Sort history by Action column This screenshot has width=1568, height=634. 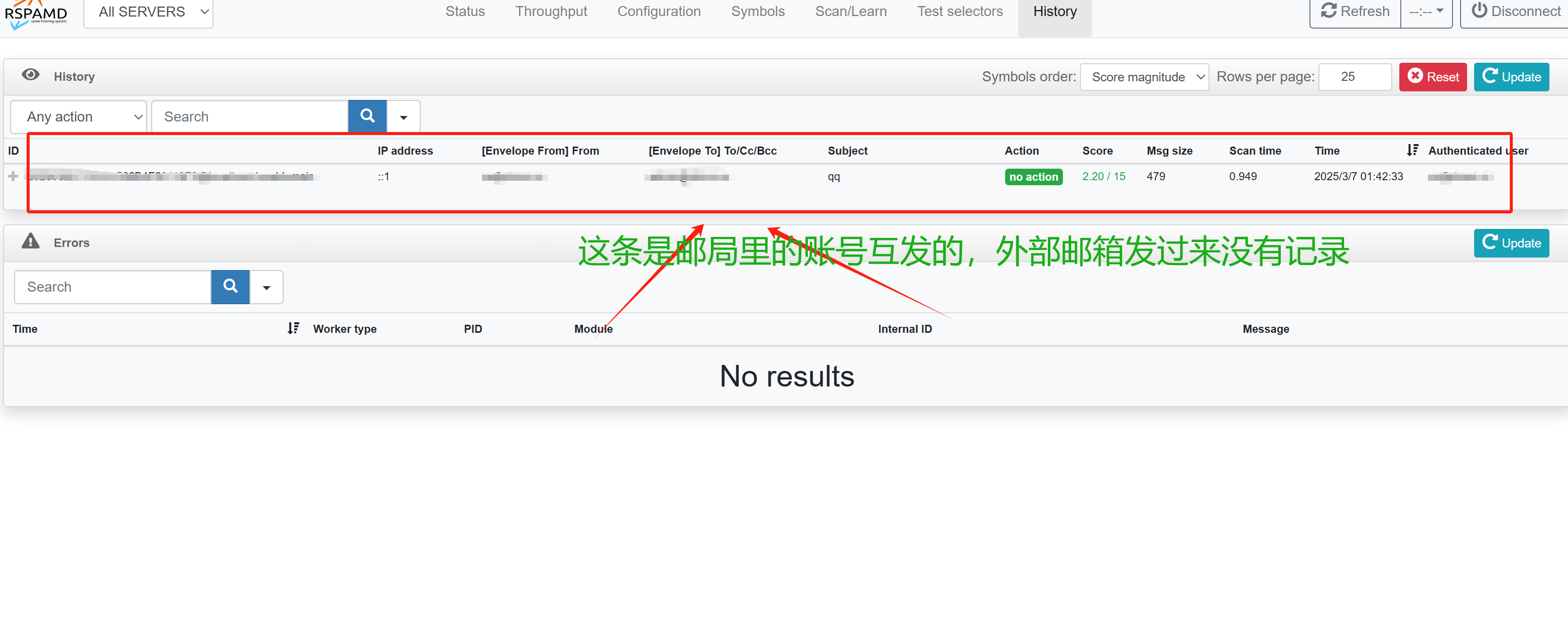pyautogui.click(x=1021, y=151)
